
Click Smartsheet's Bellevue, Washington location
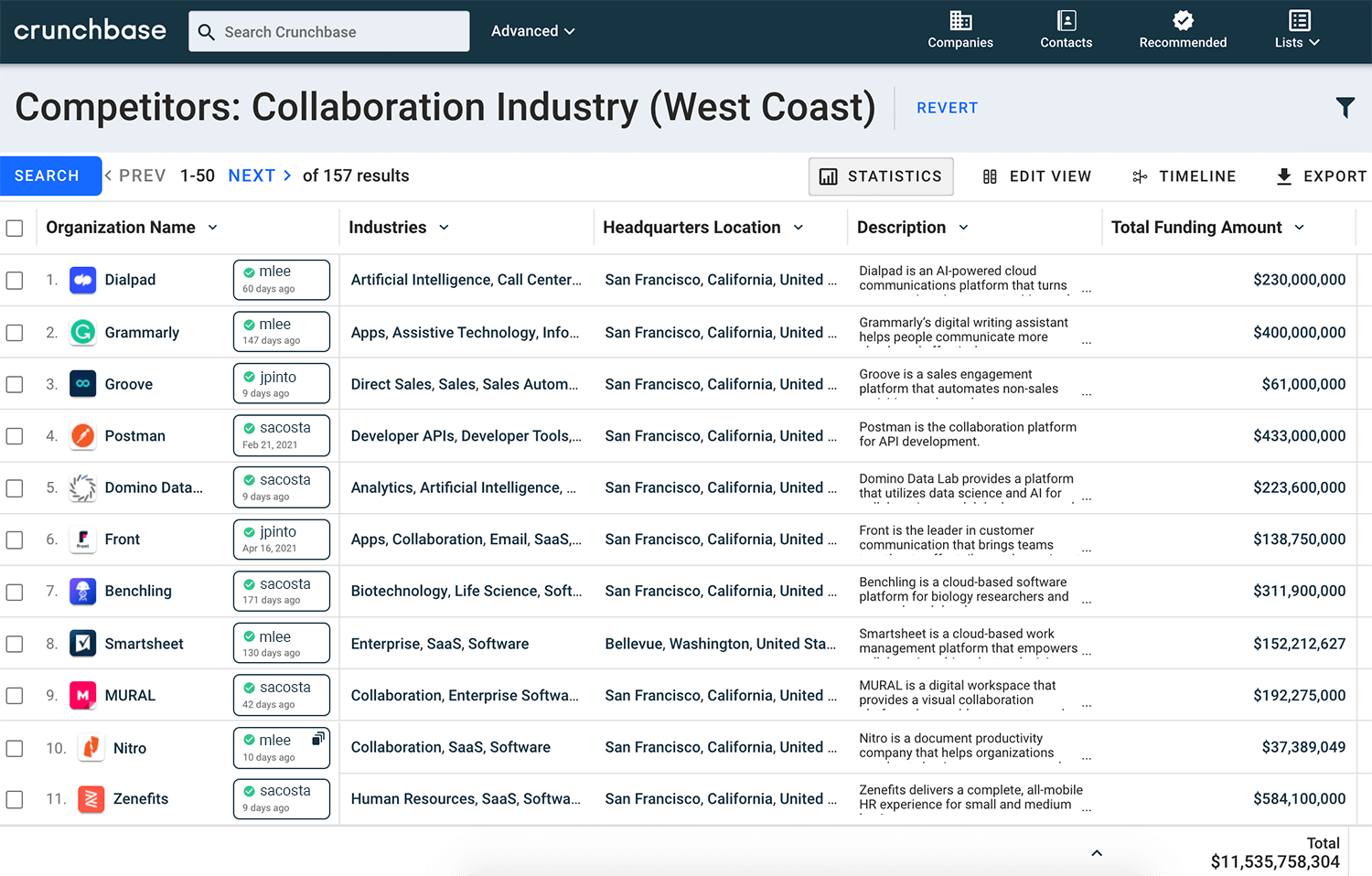coord(720,644)
